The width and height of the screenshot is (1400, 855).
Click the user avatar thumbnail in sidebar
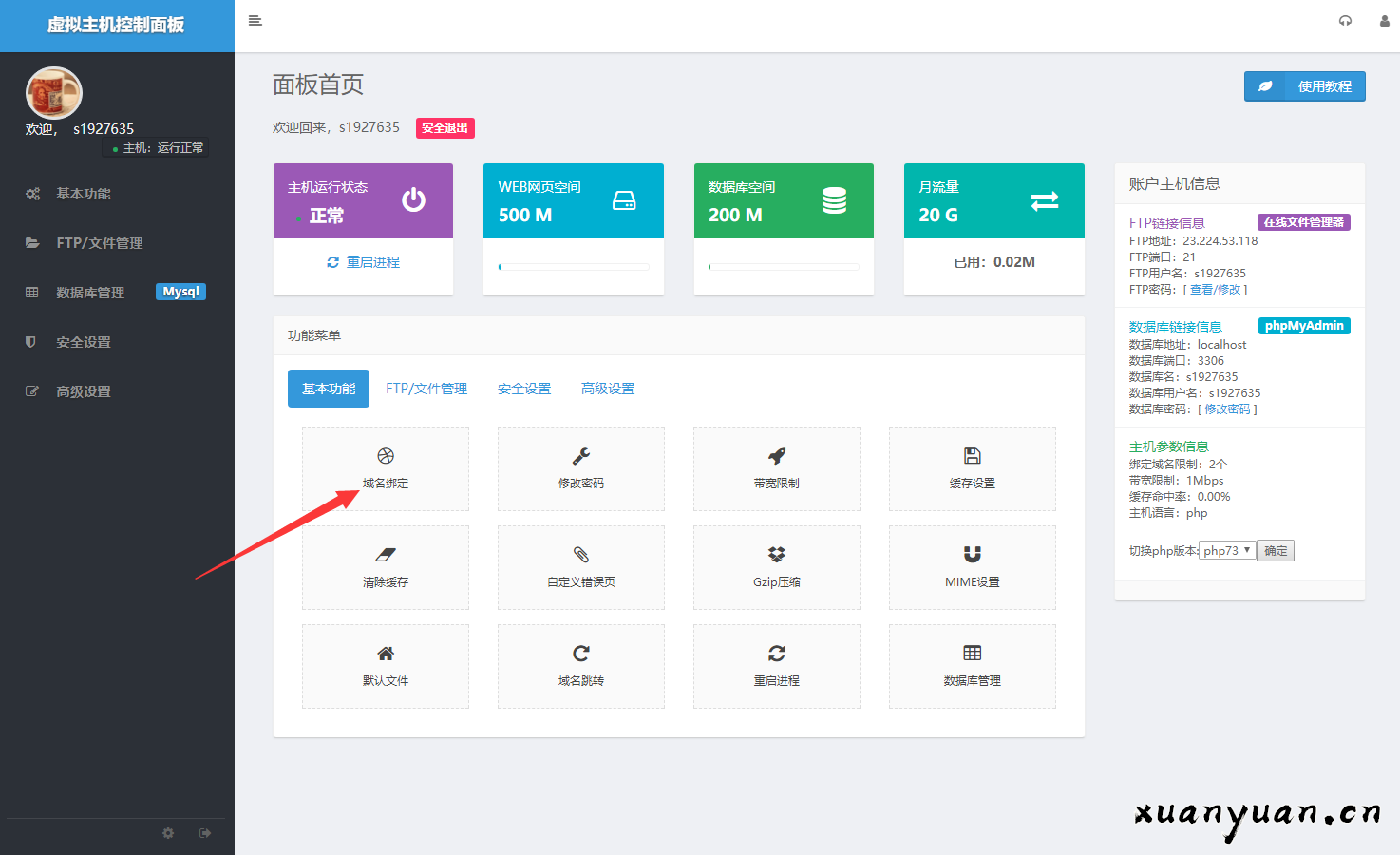(53, 90)
